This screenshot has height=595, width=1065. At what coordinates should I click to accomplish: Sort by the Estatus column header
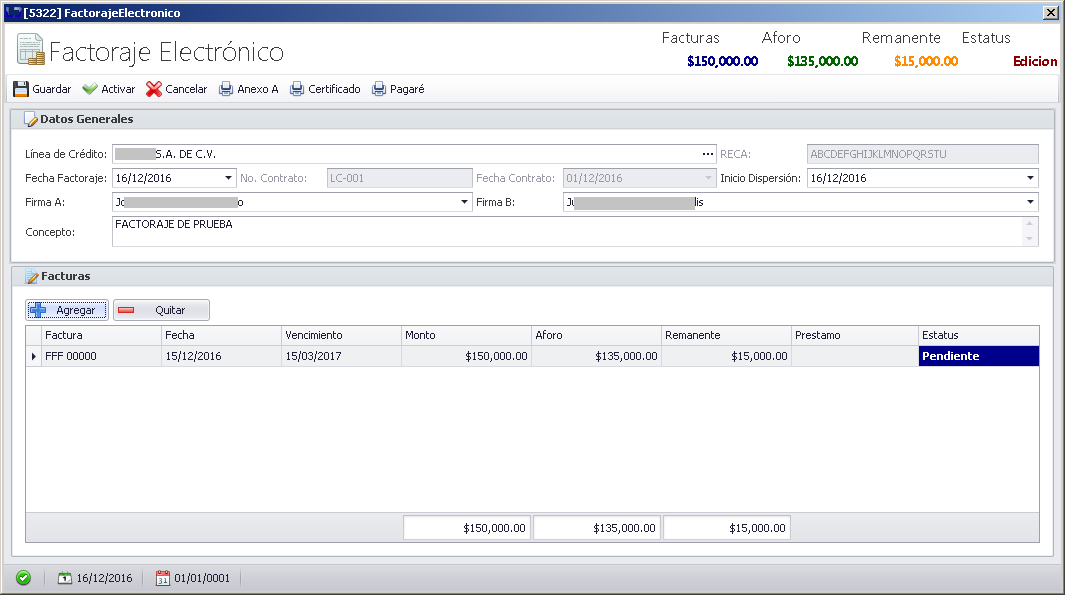coord(979,336)
